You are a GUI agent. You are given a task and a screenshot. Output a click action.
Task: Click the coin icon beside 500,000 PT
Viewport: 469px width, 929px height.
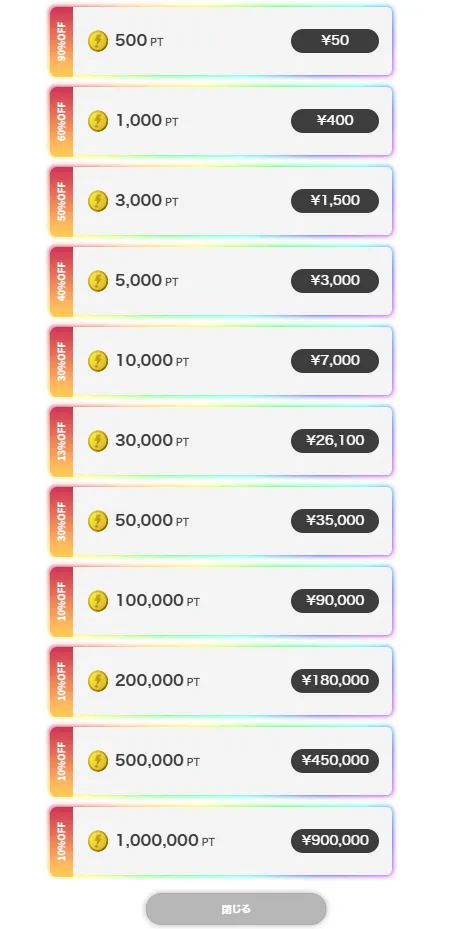(98, 761)
